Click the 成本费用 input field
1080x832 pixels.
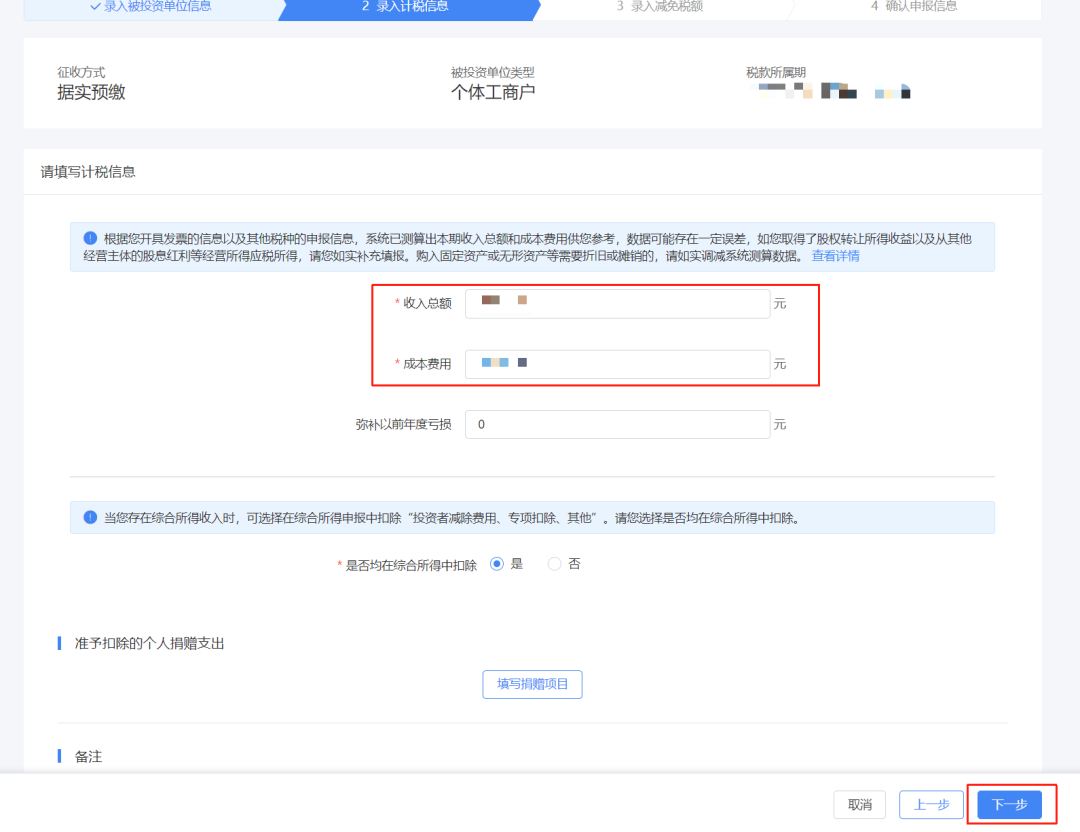point(617,364)
